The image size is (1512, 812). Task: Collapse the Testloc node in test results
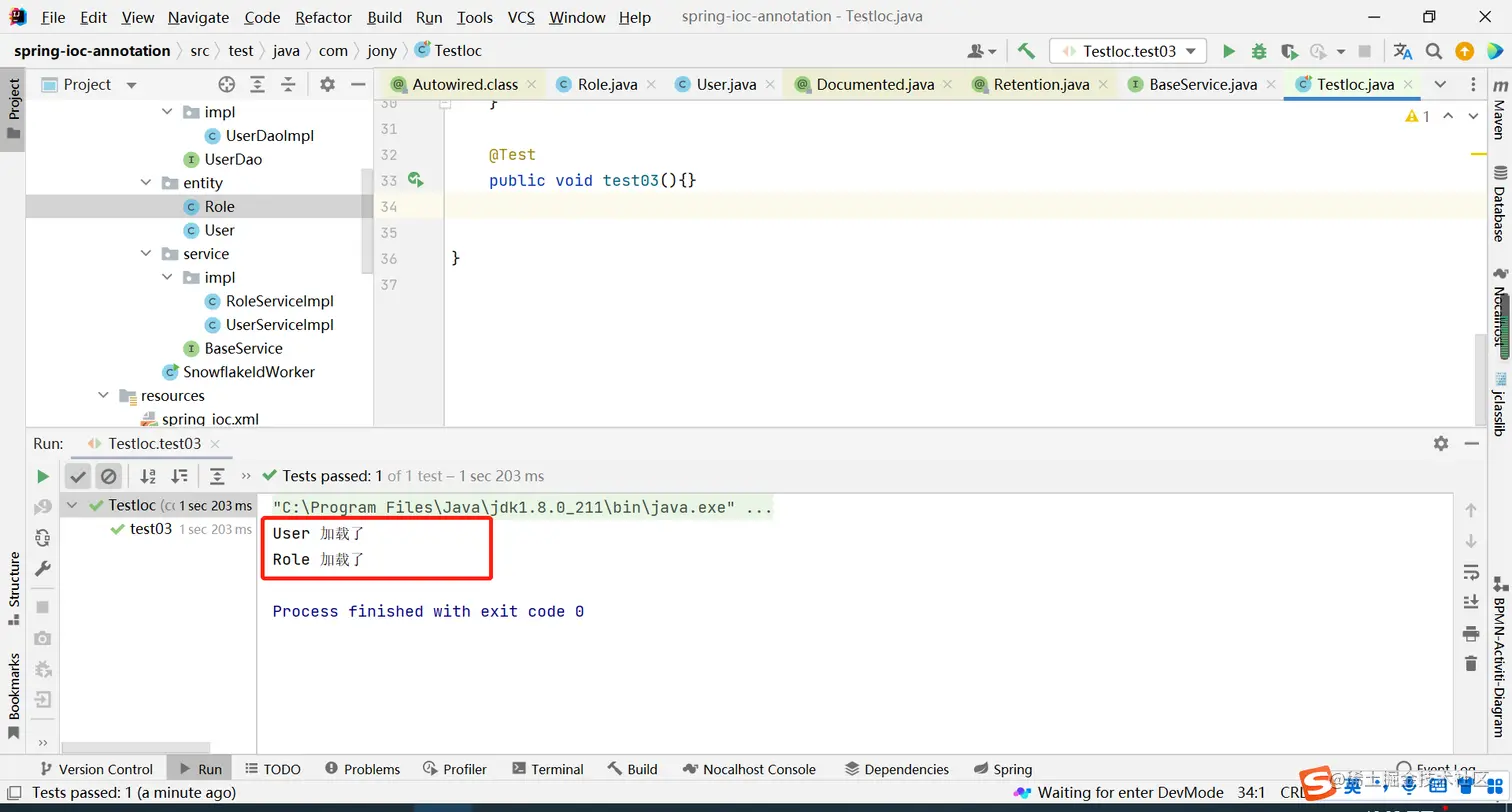[x=72, y=505]
